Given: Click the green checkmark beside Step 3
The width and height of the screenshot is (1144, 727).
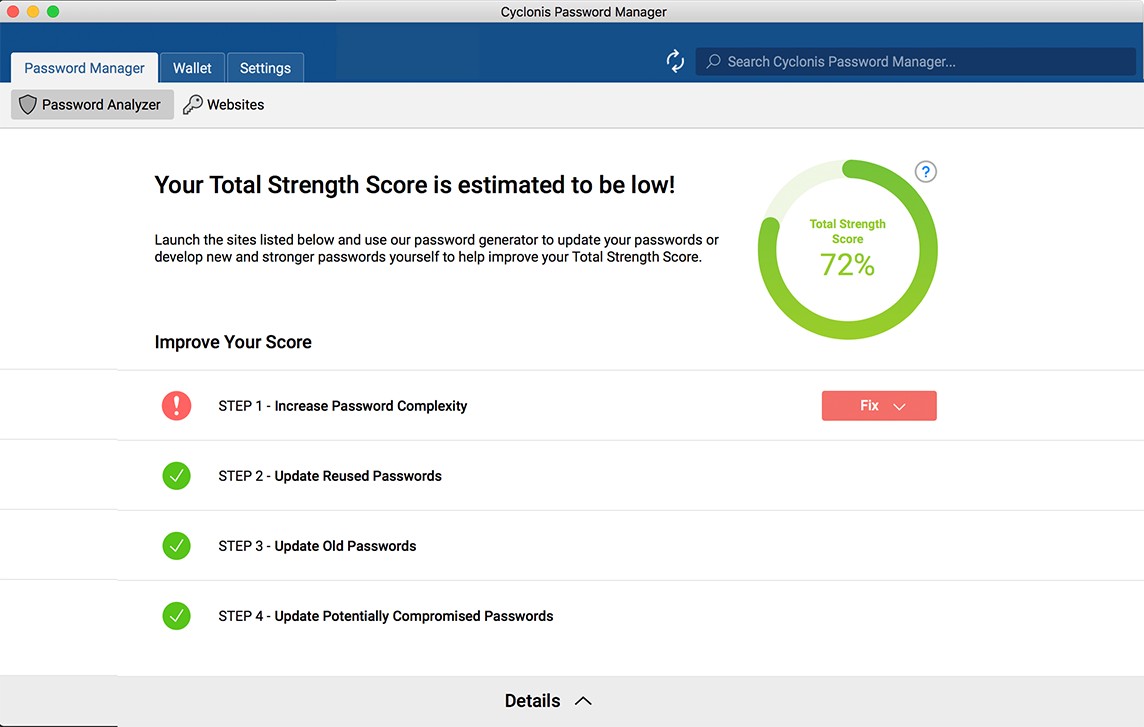Looking at the screenshot, I should click(176, 546).
